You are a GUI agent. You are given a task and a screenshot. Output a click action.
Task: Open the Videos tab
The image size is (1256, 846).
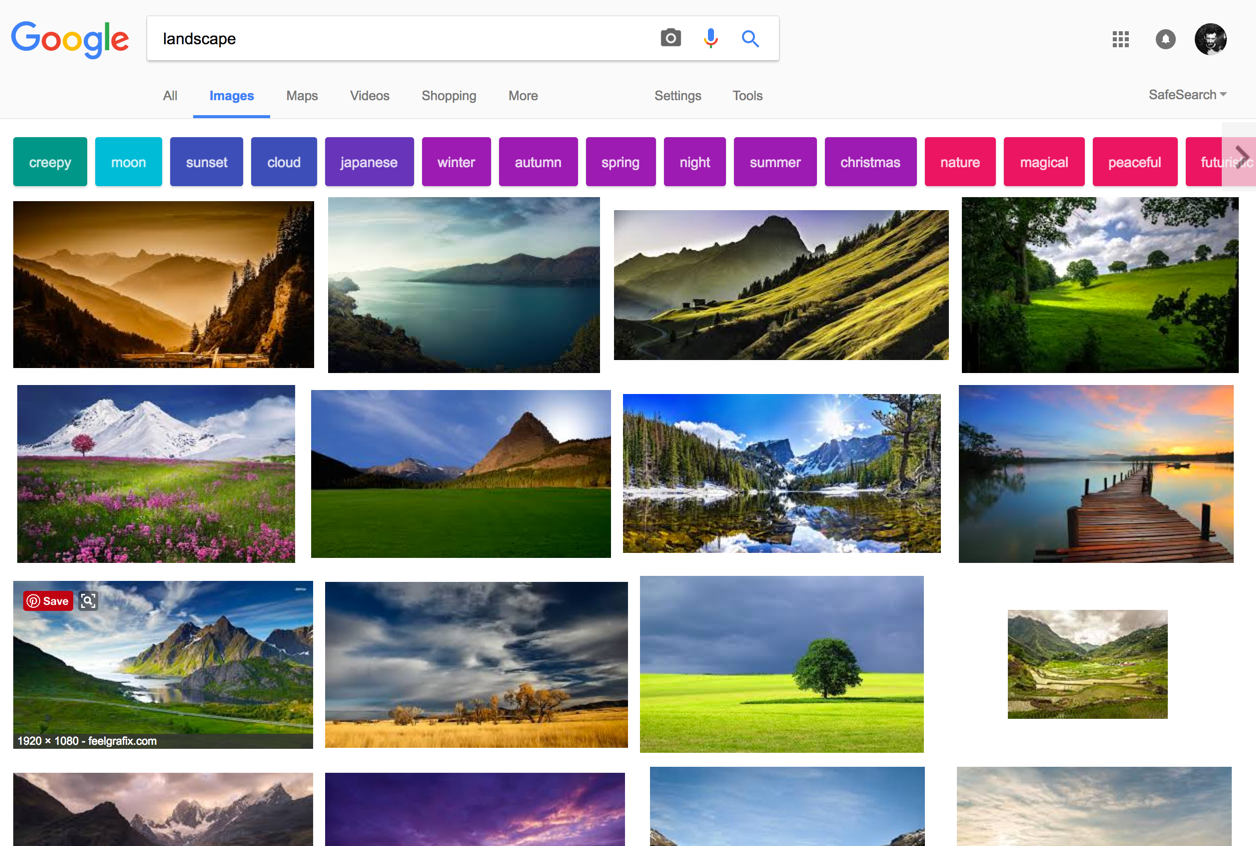point(370,96)
